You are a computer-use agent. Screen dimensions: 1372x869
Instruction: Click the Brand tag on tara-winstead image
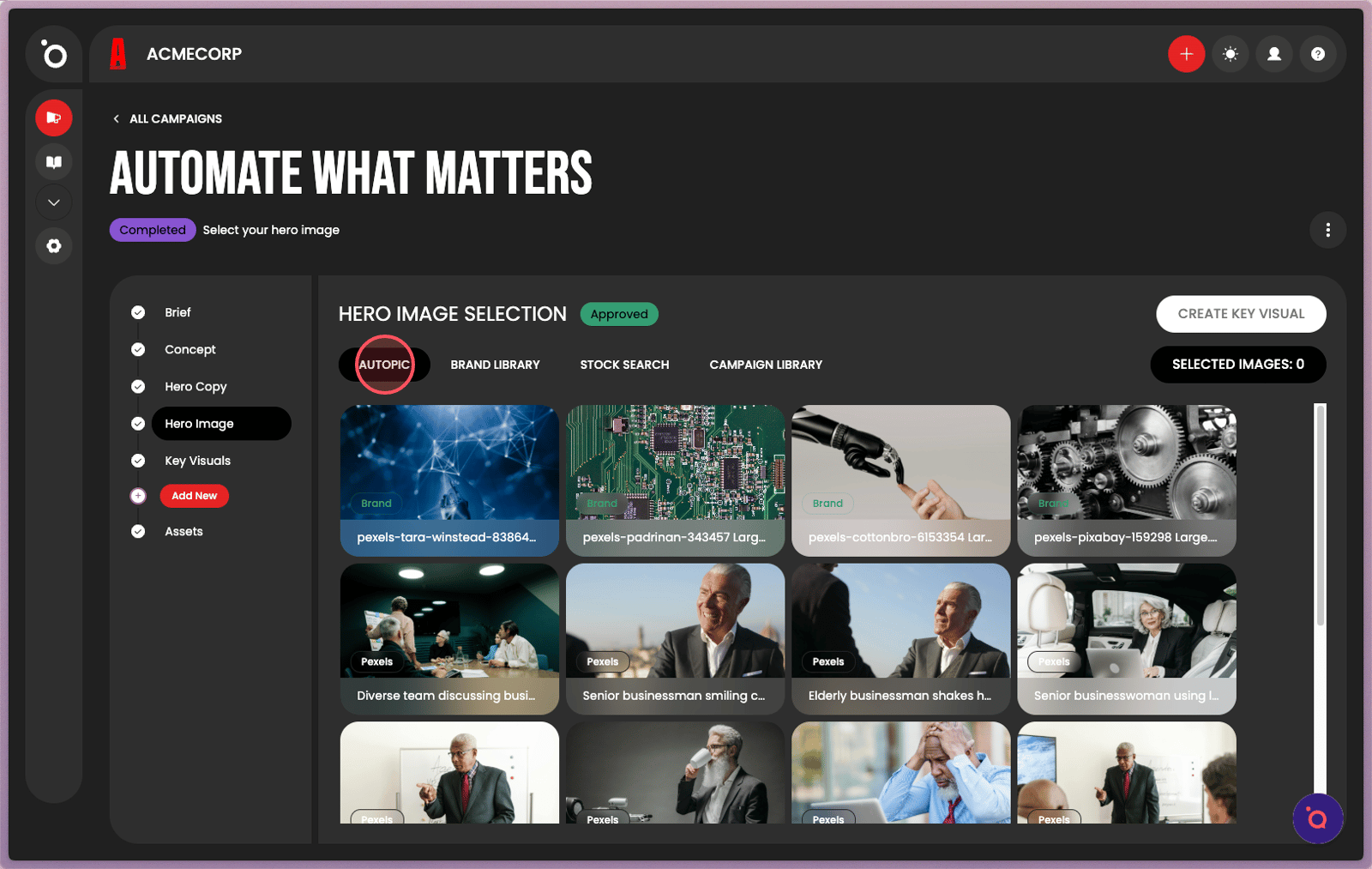pyautogui.click(x=376, y=504)
